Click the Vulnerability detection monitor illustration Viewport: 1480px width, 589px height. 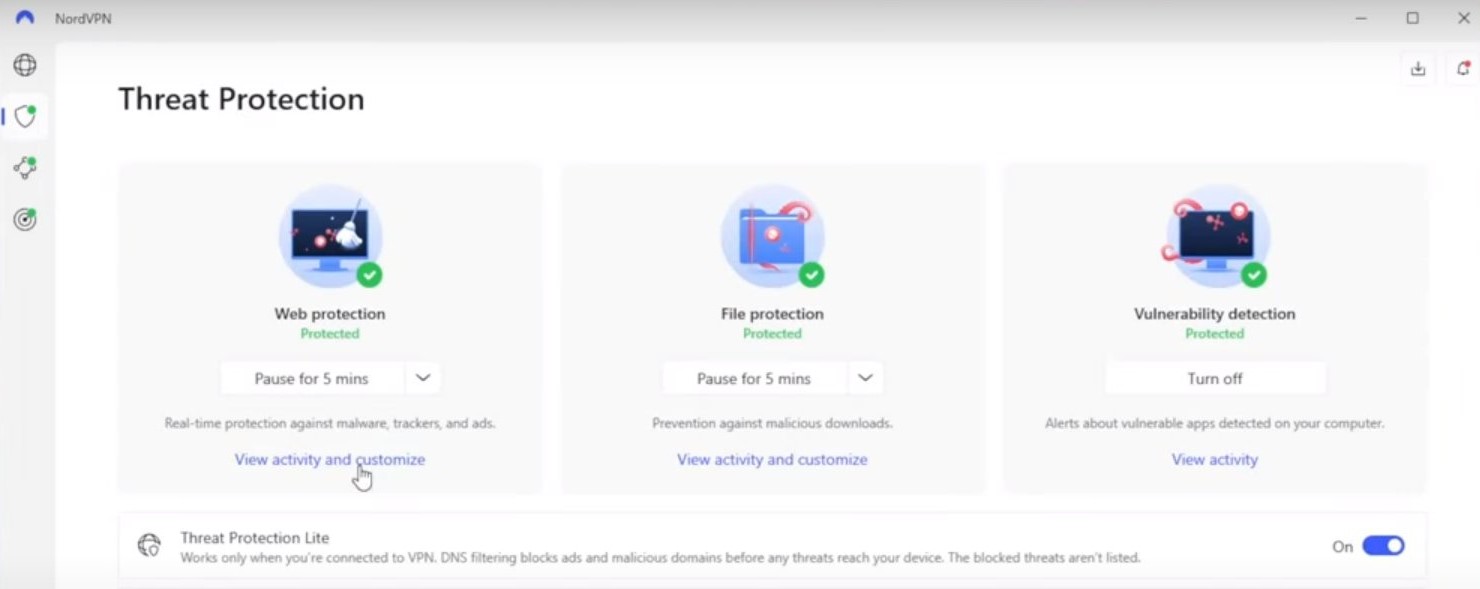point(1216,237)
